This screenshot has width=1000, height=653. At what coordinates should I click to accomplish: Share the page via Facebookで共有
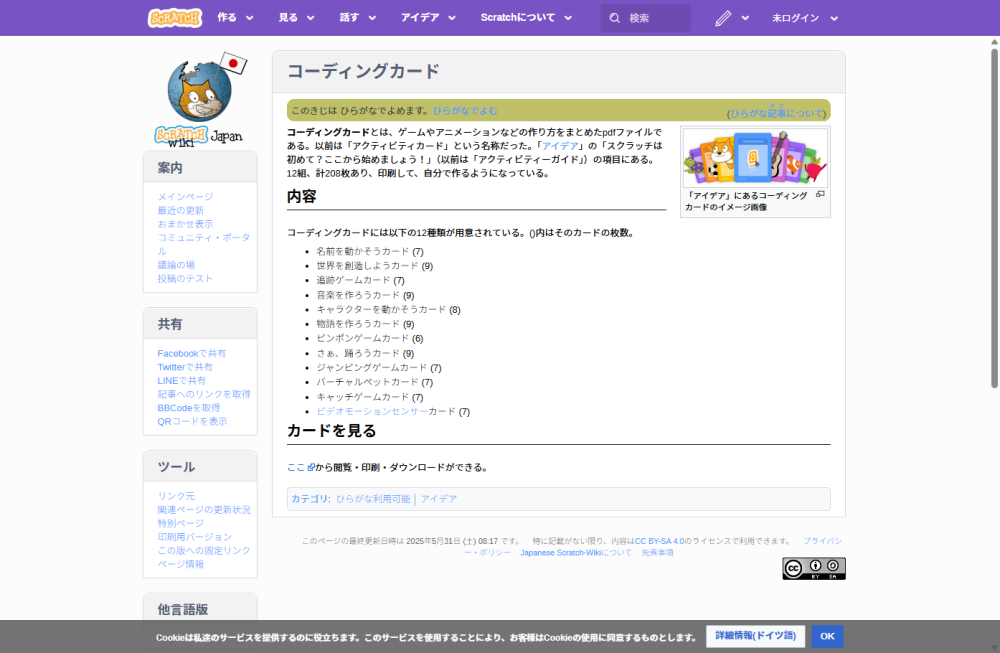191,353
